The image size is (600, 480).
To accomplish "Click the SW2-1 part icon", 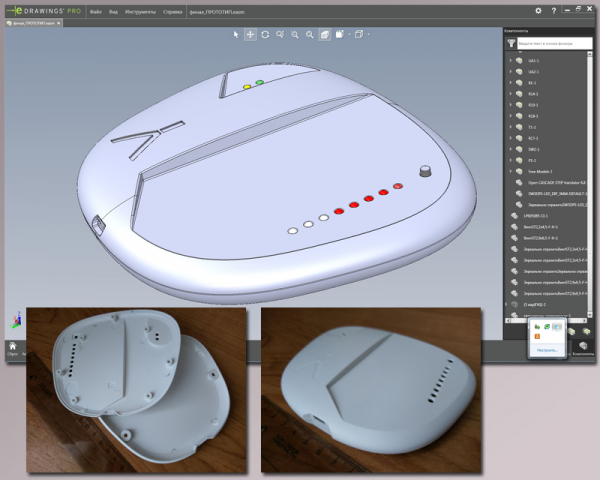I will coord(519,149).
